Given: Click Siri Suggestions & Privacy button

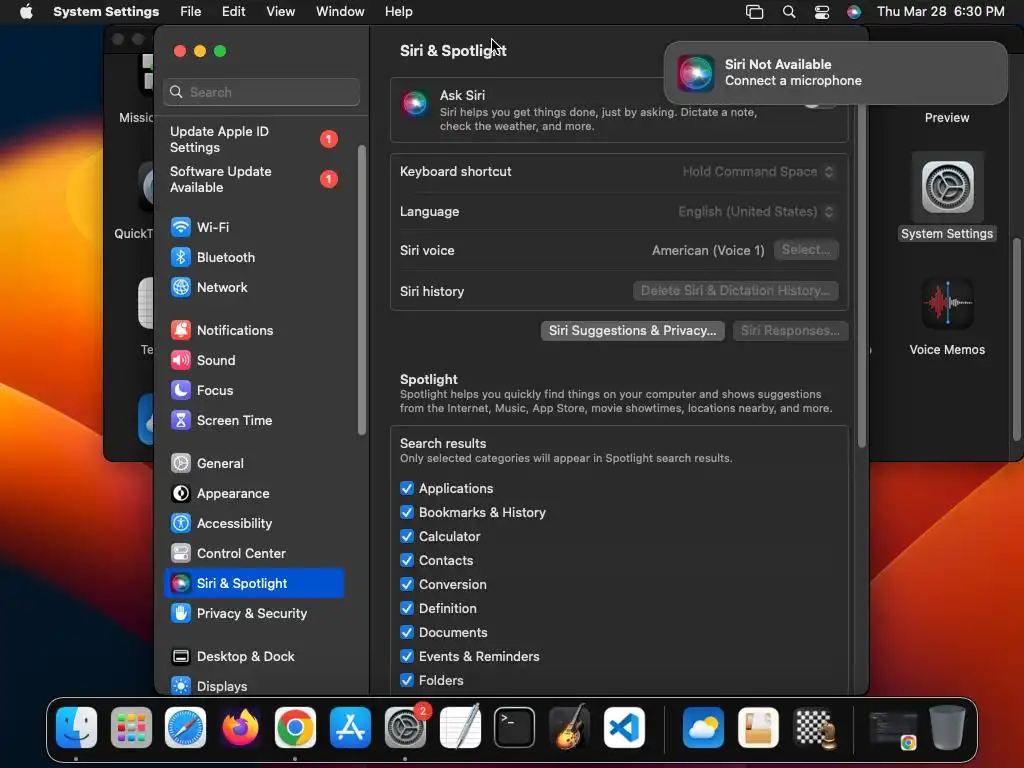Looking at the screenshot, I should pos(632,330).
